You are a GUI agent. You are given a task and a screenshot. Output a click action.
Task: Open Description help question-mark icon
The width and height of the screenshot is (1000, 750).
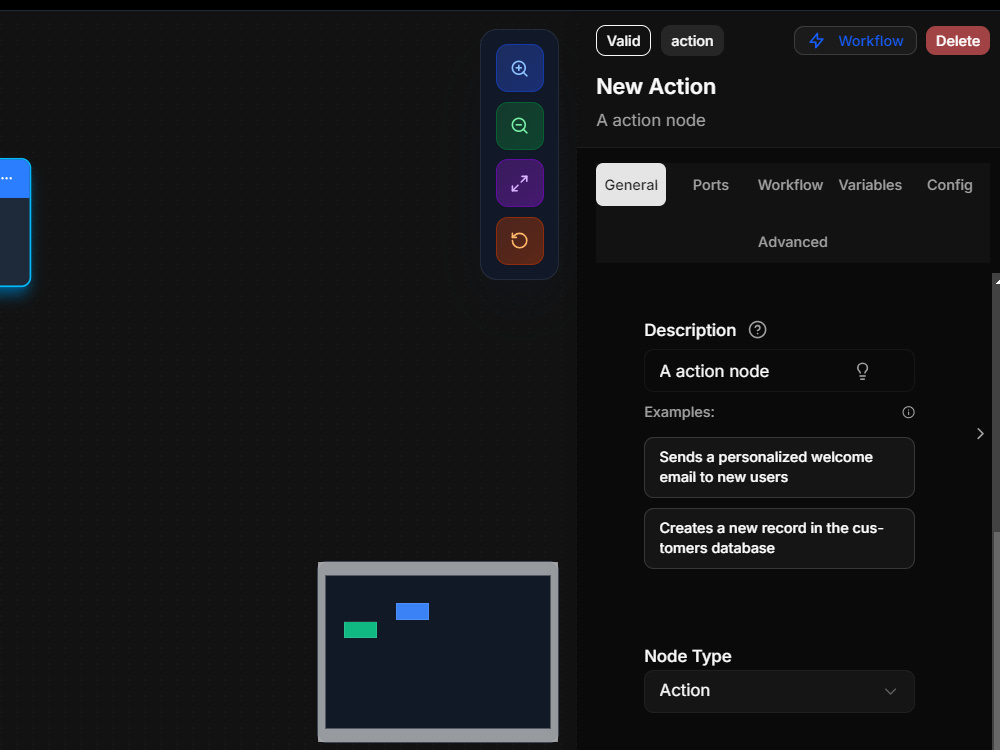[757, 330]
